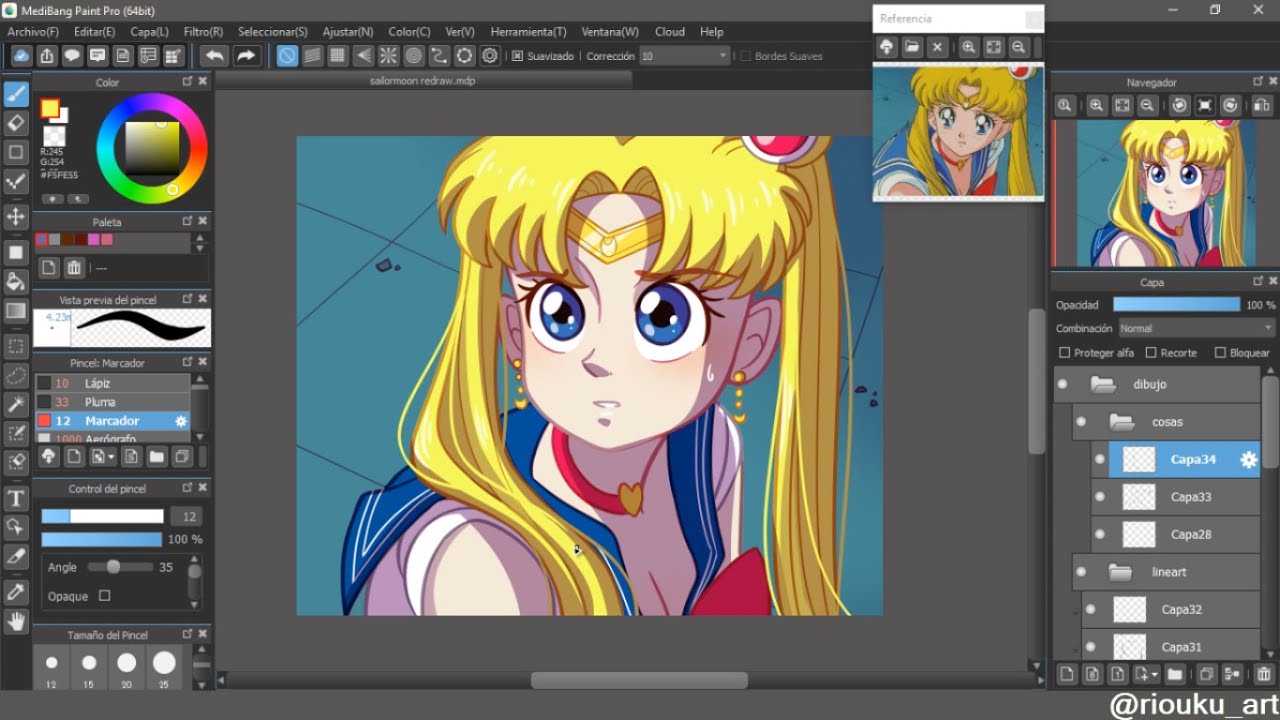Adjust Angle slider in brush control

pyautogui.click(x=114, y=567)
